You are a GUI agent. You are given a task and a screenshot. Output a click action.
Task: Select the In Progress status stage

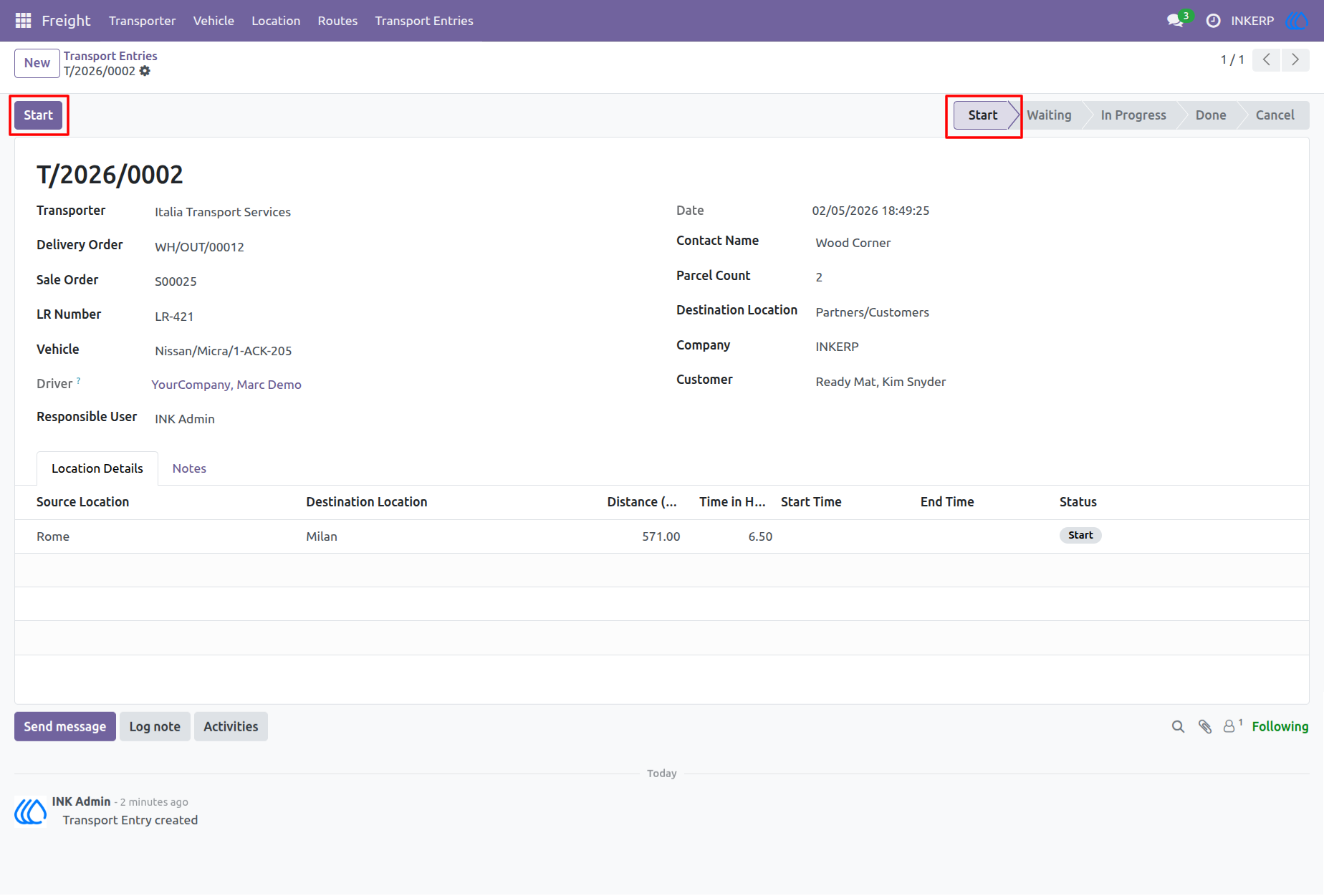pos(1133,115)
